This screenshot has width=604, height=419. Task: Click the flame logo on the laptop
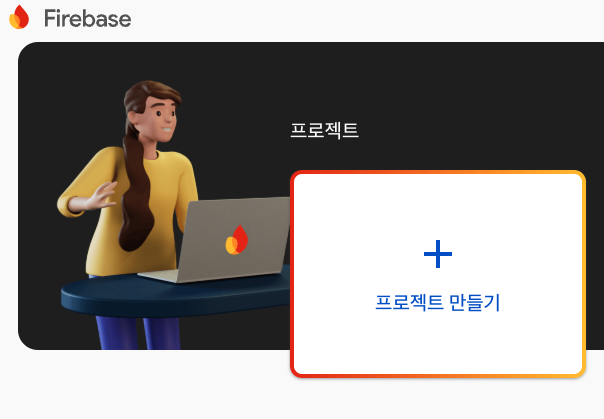[237, 240]
